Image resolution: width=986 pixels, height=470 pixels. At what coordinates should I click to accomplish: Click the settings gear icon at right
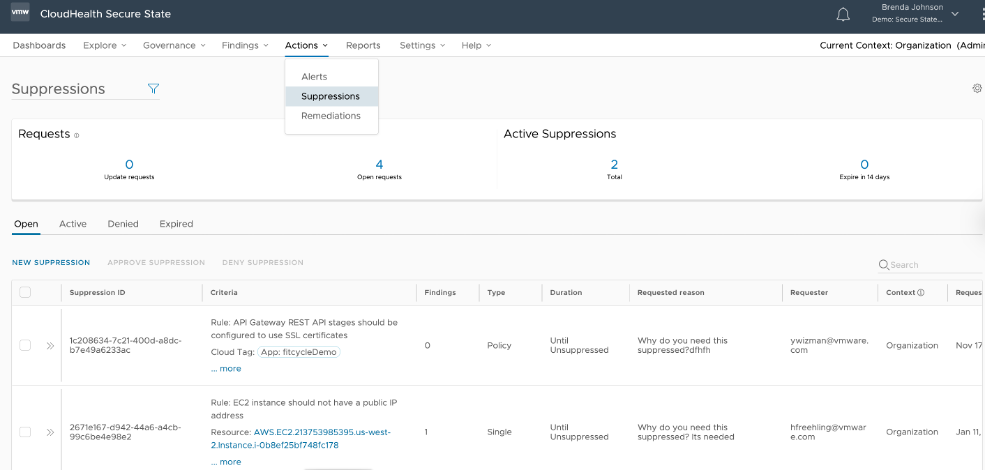(977, 88)
